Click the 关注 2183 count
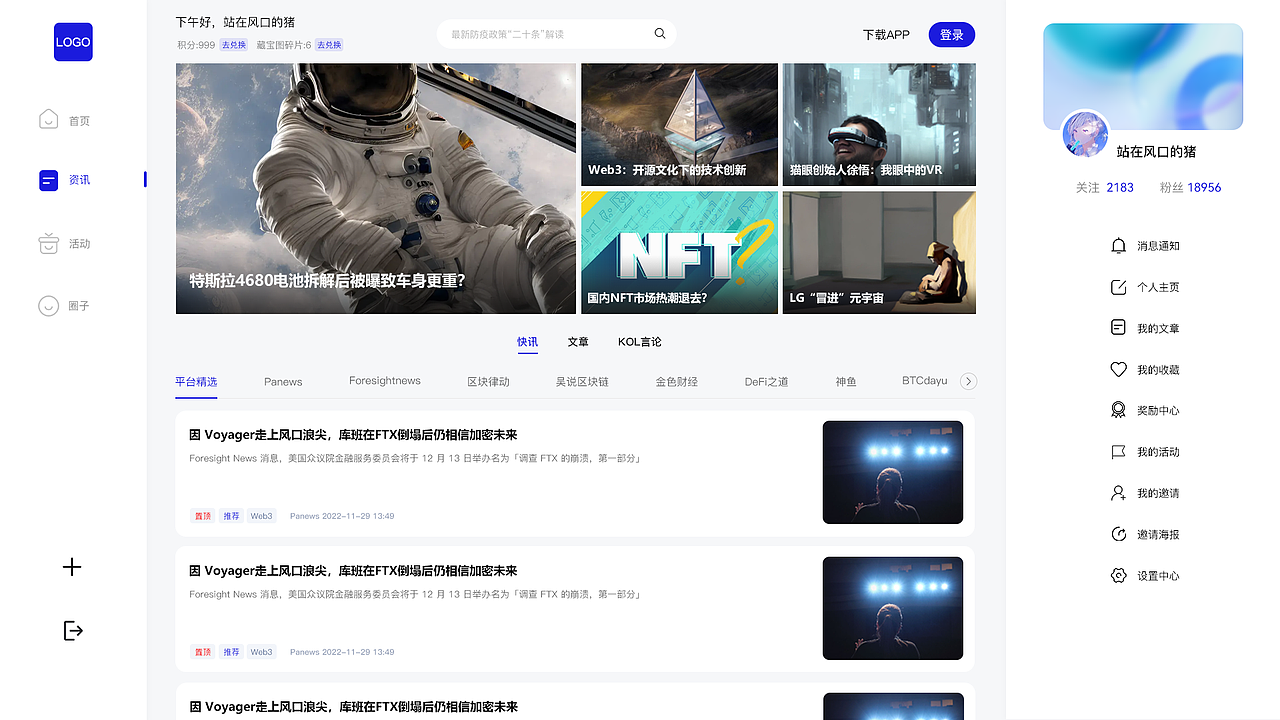1280x720 pixels. click(x=1105, y=188)
